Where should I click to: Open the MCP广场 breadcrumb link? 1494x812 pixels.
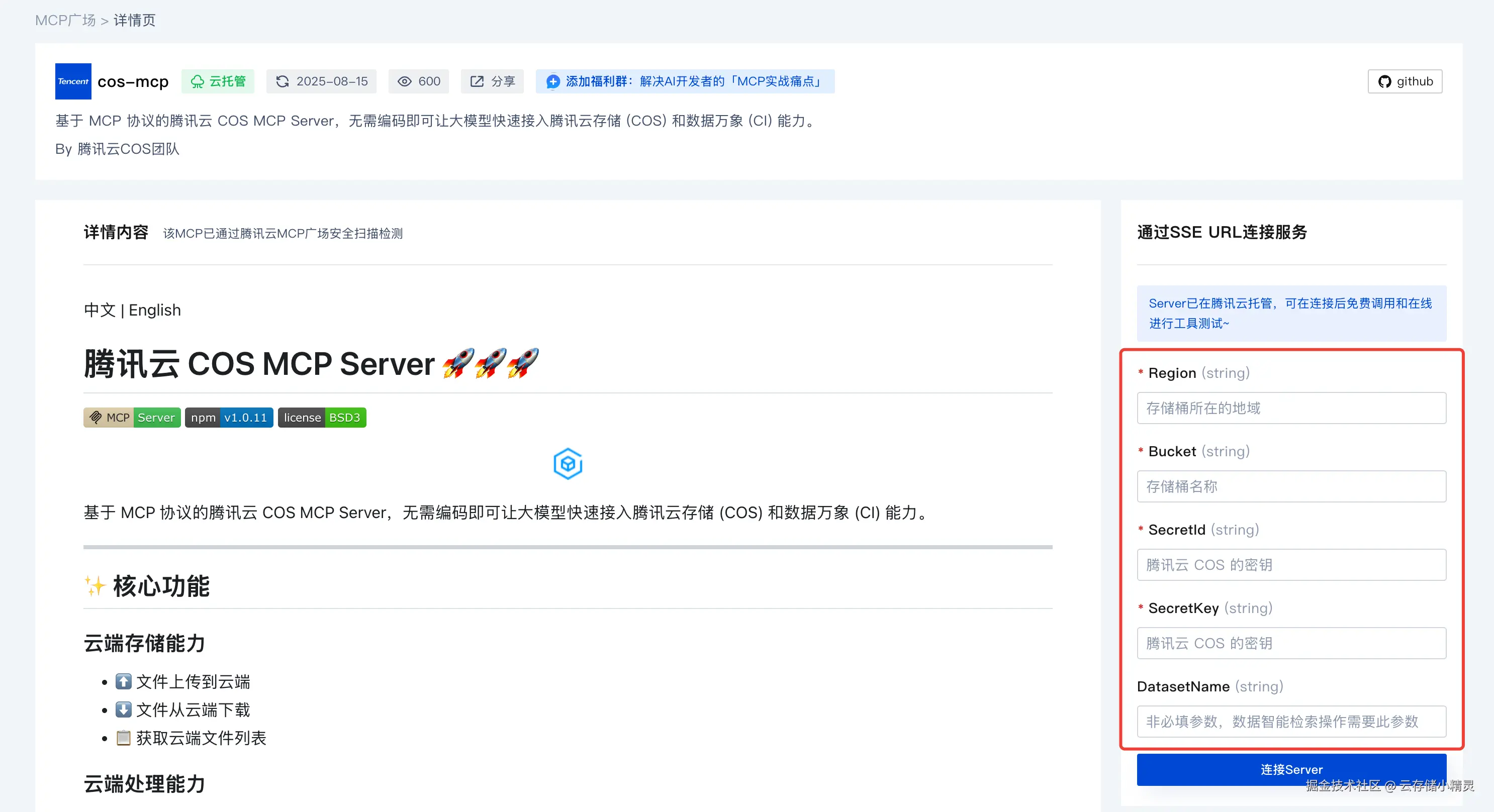[x=64, y=20]
